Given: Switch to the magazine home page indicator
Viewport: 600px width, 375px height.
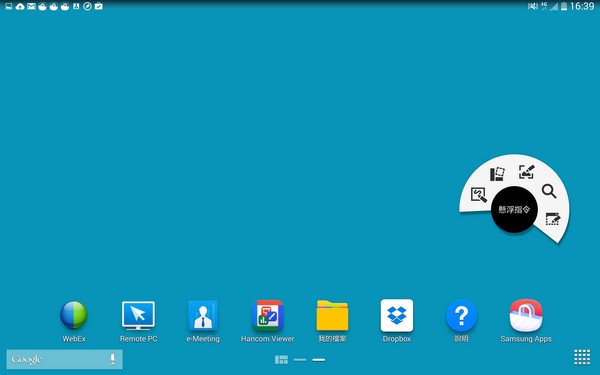Looking at the screenshot, I should coord(281,360).
